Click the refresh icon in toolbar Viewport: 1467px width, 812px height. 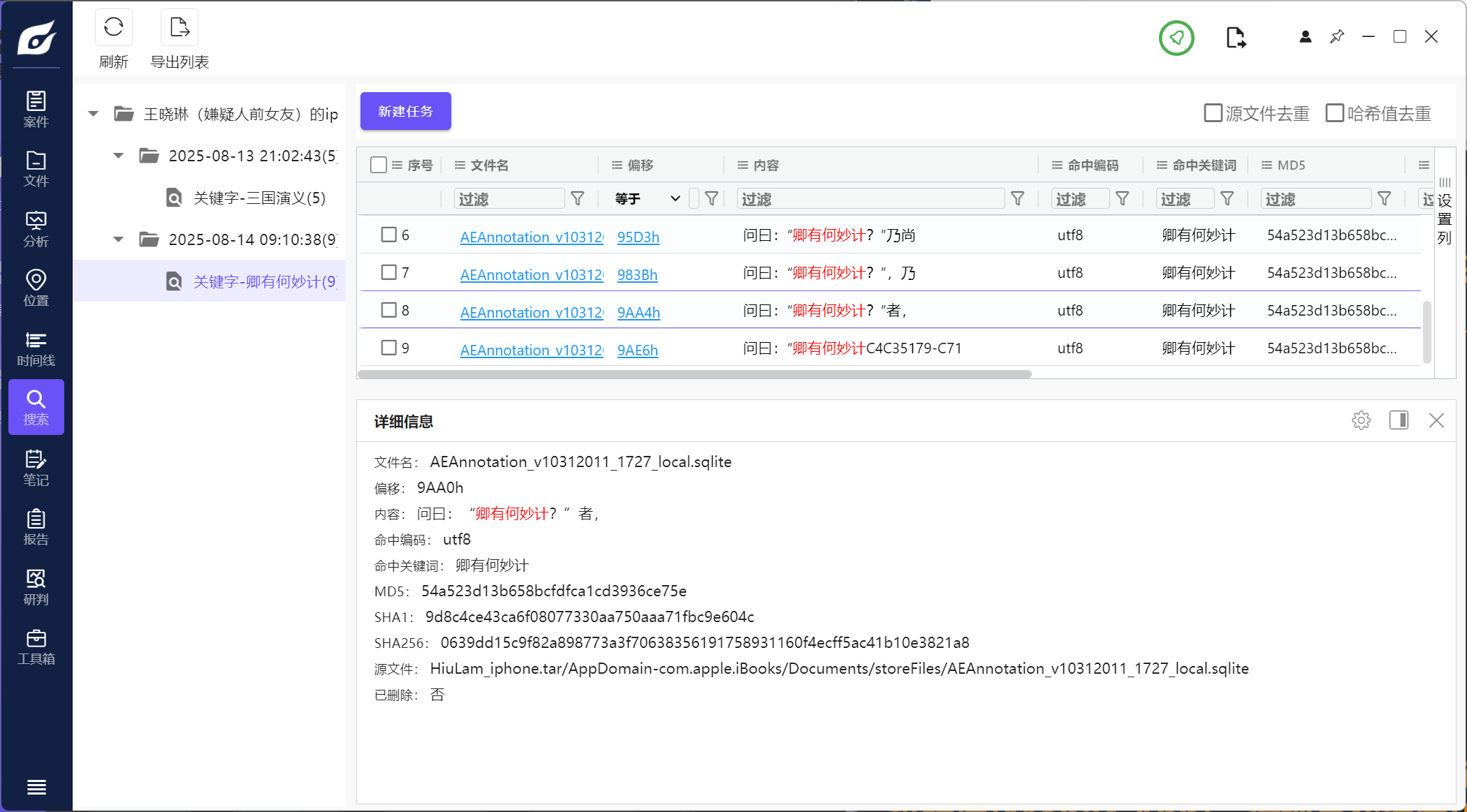click(113, 28)
